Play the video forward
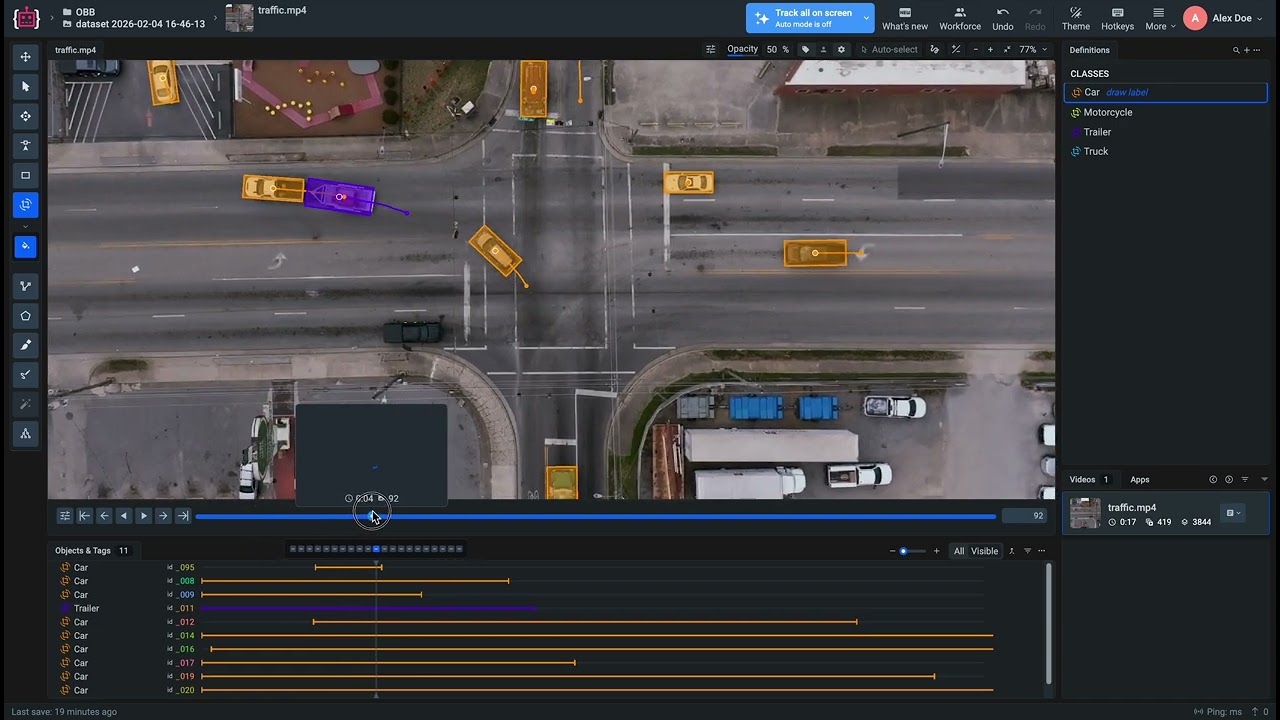 coord(143,516)
